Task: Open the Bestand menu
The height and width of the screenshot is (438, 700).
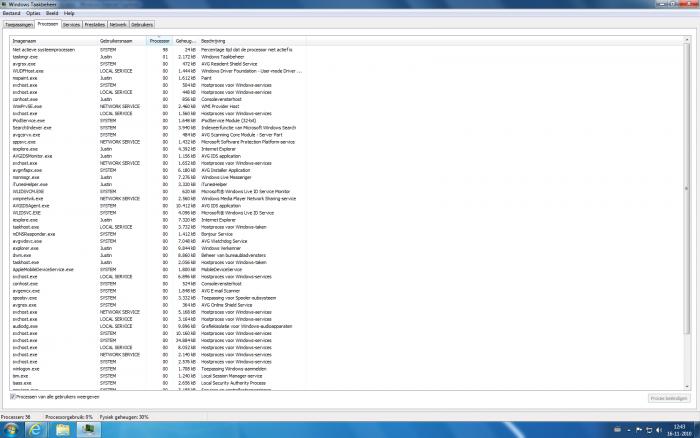Action: (11, 13)
